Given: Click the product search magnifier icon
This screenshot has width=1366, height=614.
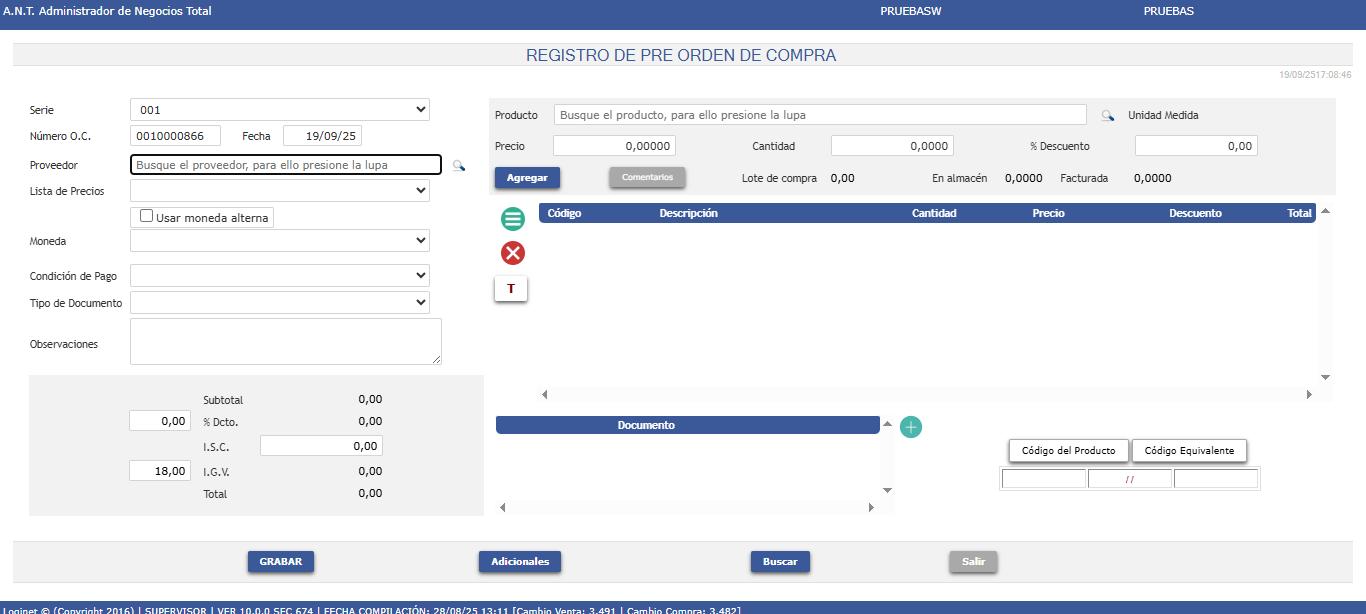Looking at the screenshot, I should (1108, 116).
